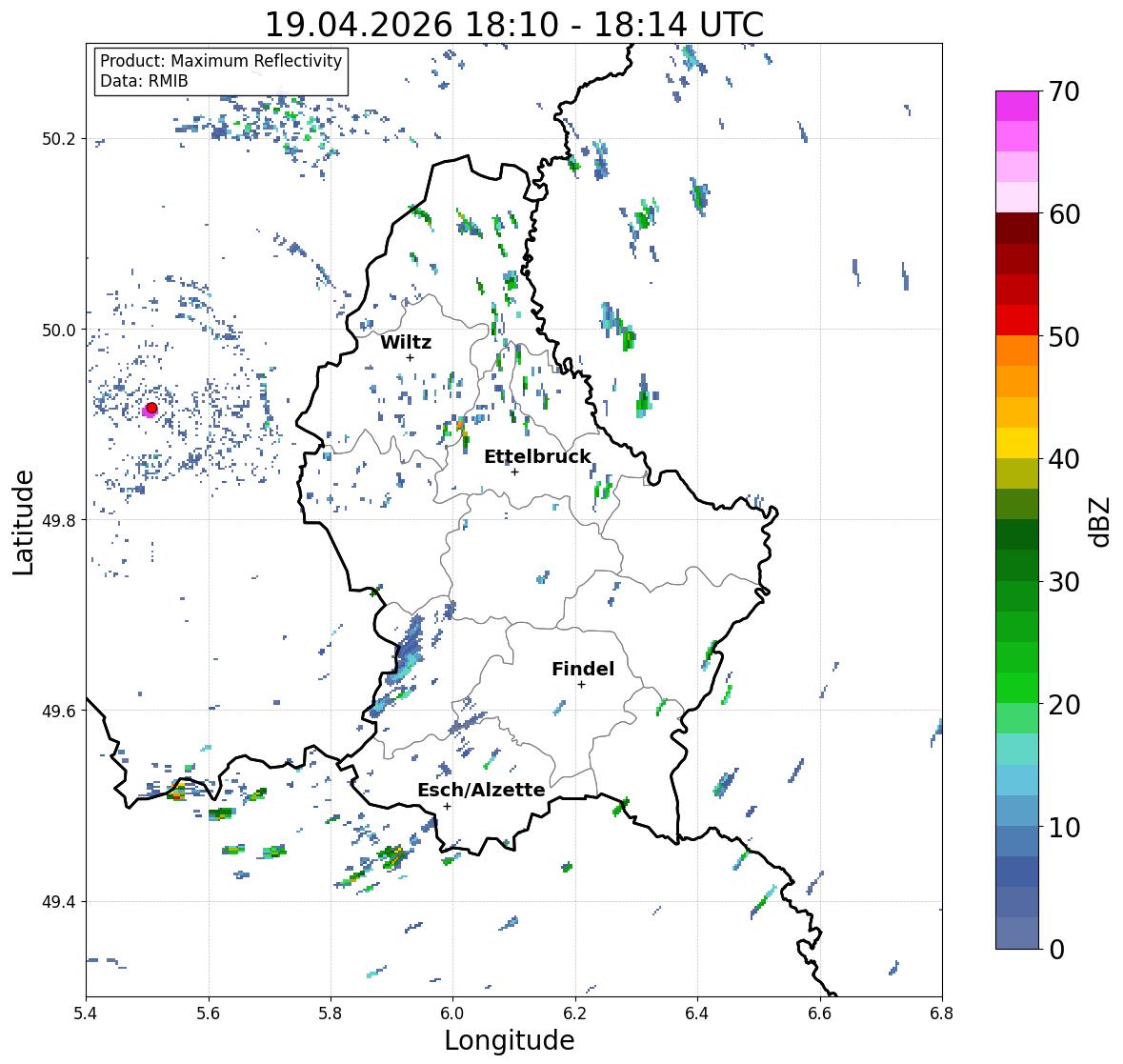Select the Esch/Alzette map label
This screenshot has height=1064, width=1123.
(x=481, y=790)
